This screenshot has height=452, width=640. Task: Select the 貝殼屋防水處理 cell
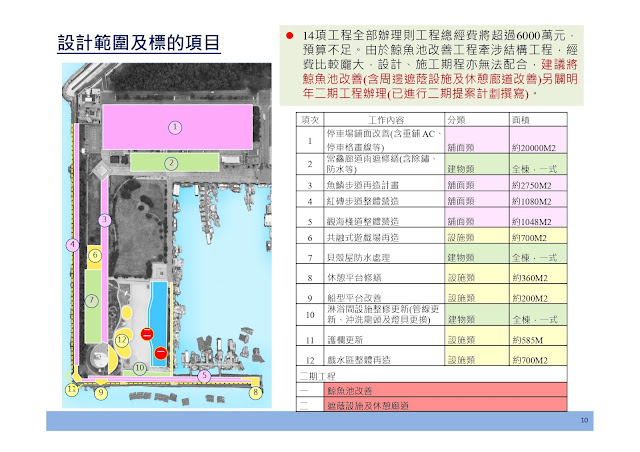pos(384,254)
